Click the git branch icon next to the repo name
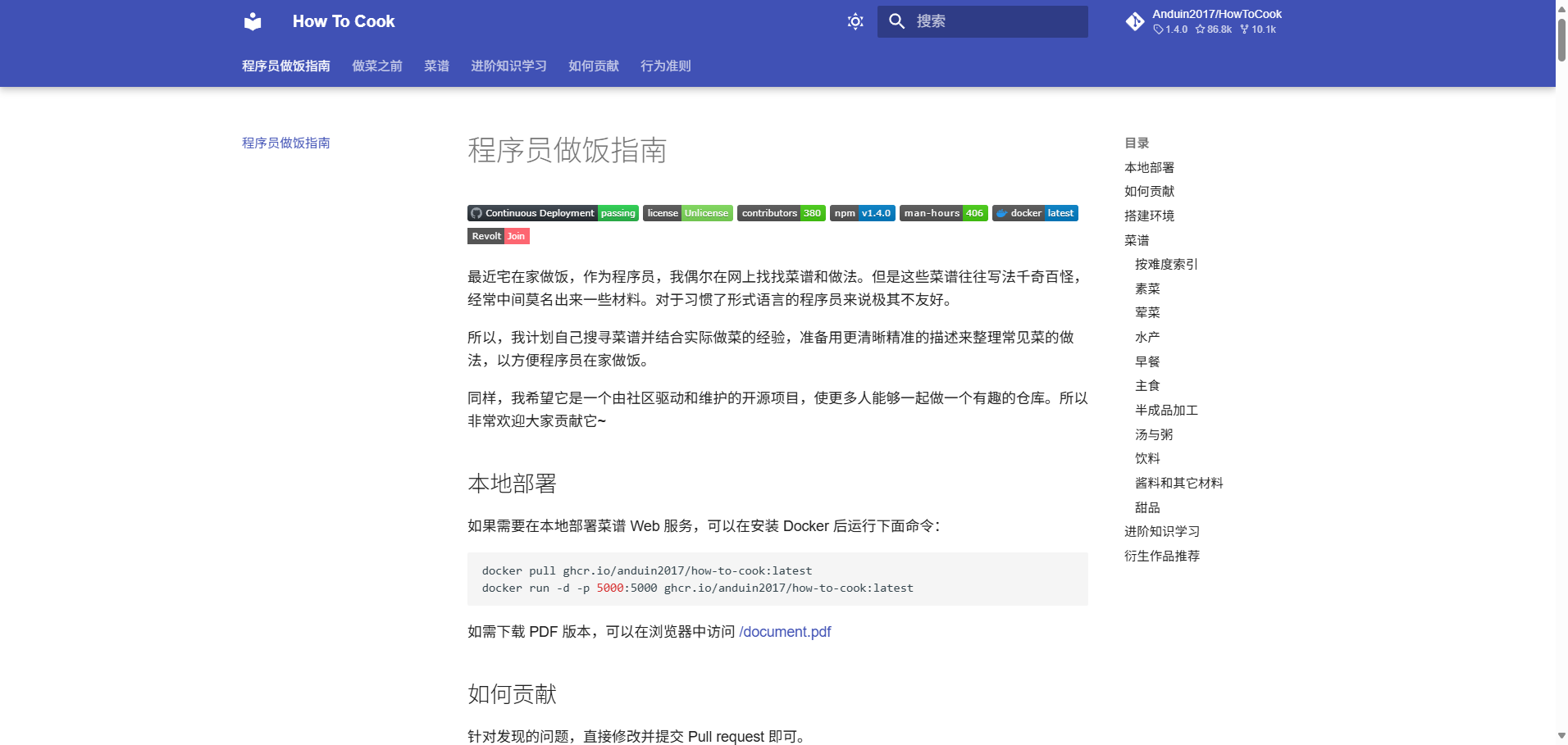Viewport: 1568px width, 745px height. coord(1136,21)
